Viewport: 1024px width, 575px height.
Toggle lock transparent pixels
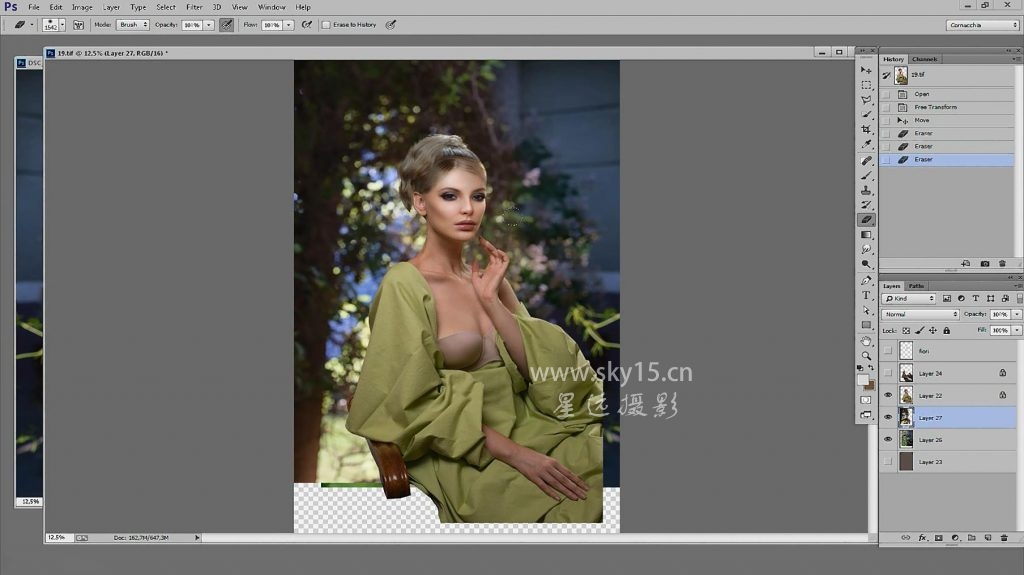pyautogui.click(x=906, y=331)
